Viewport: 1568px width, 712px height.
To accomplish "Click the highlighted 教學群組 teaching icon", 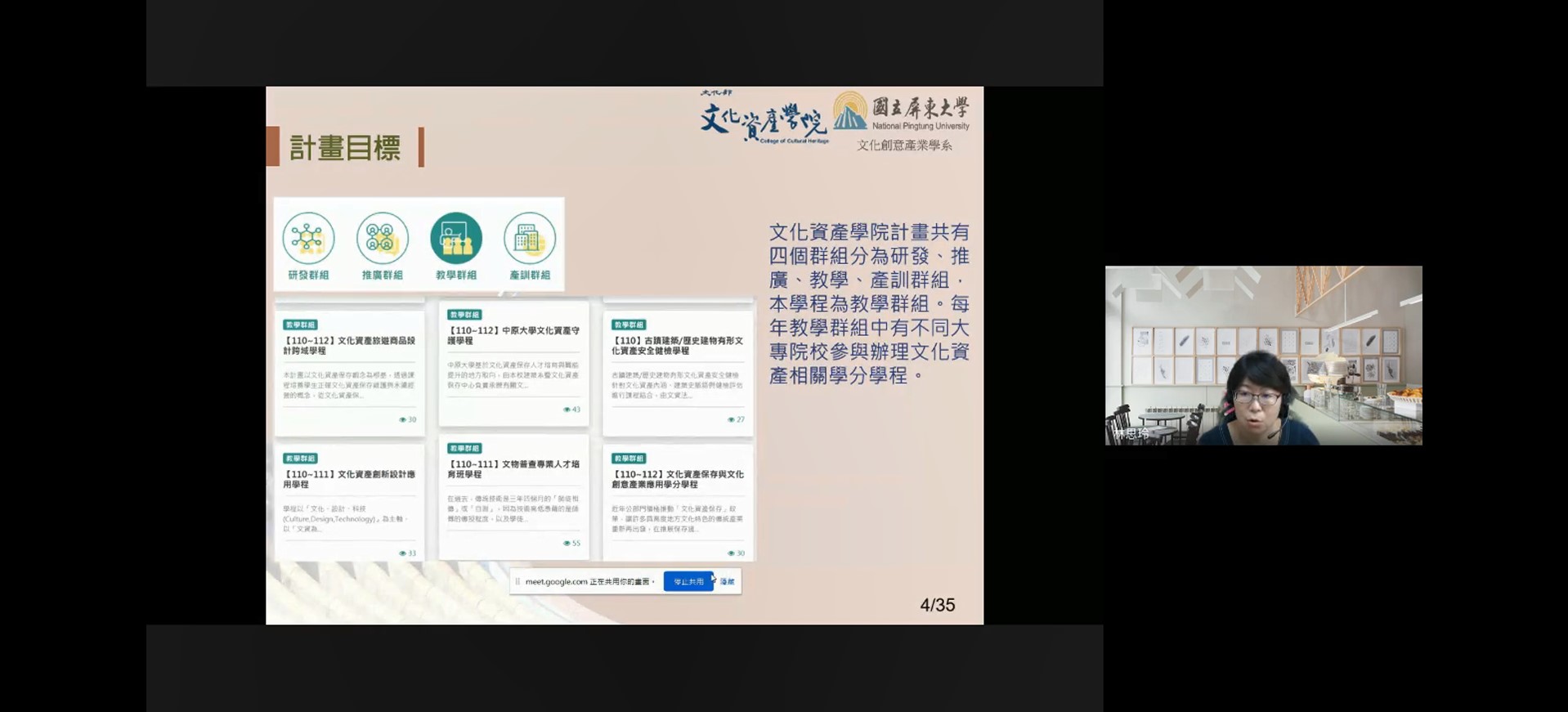I will tap(456, 239).
